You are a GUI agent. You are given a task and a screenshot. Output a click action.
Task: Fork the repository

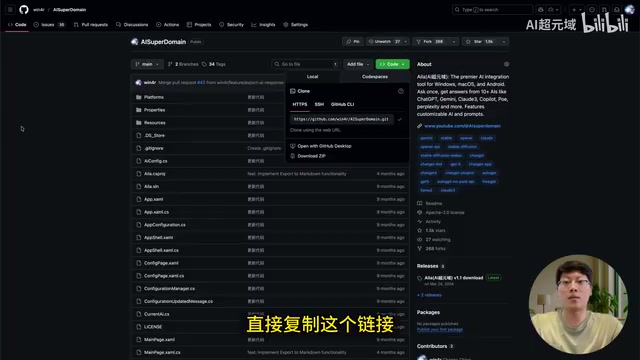(x=430, y=42)
